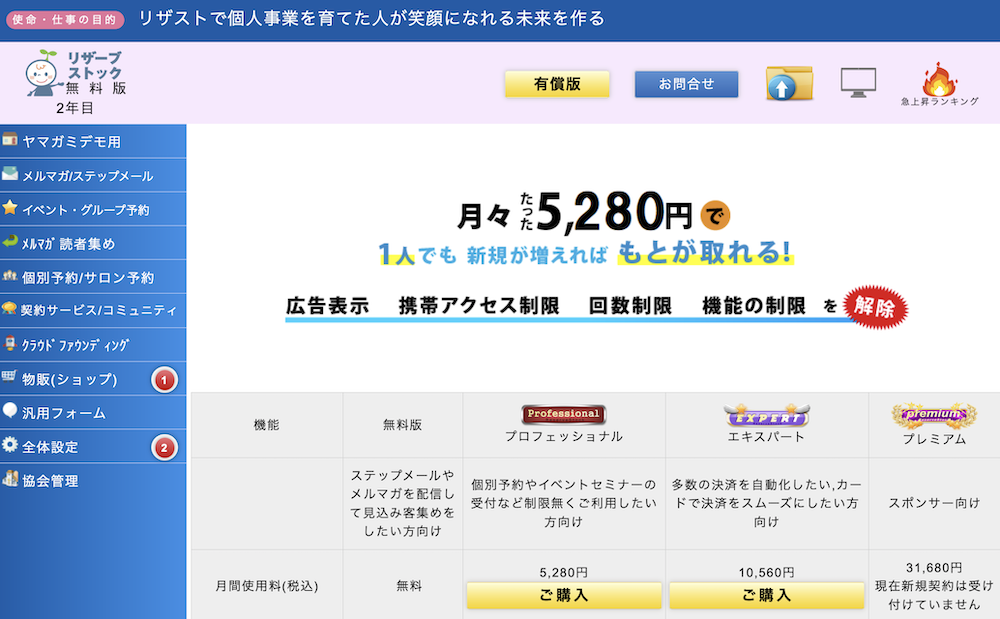The width and height of the screenshot is (1000, 619).
Task: Open the メルマガ/ステップメール envelope icon
Action: click(10, 175)
